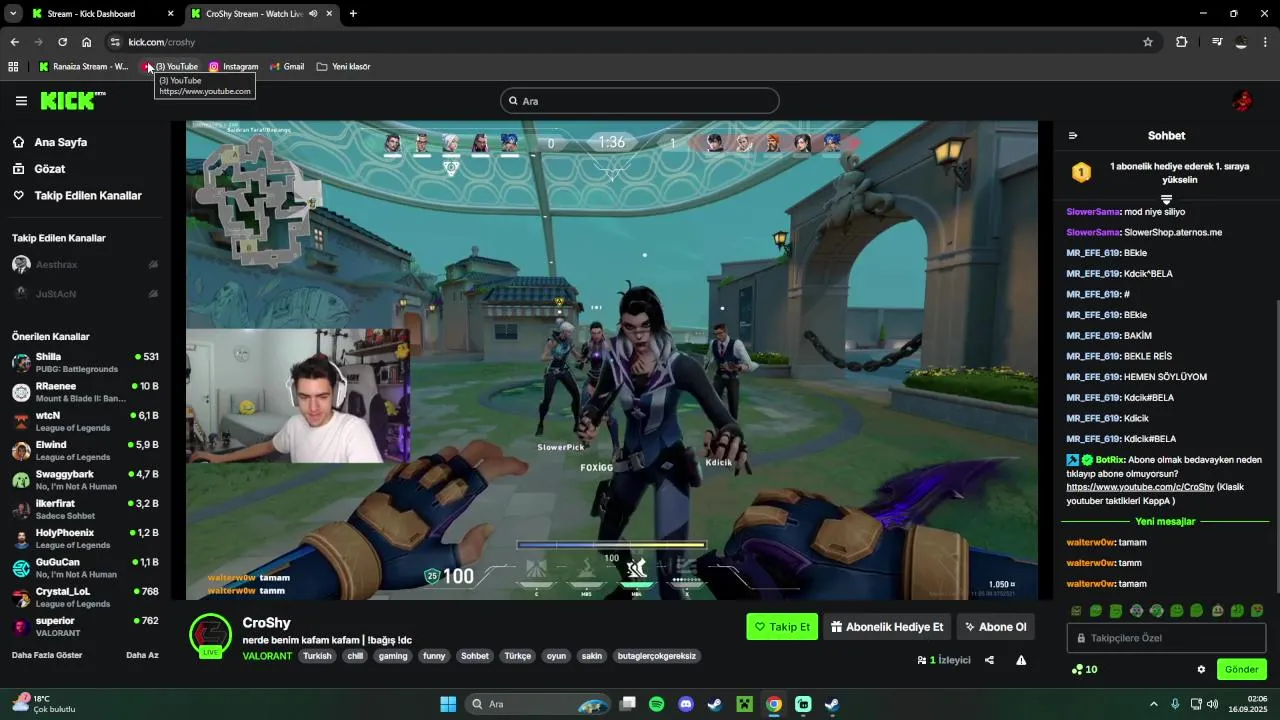Open Chrome media control icon
1280x720 pixels.
(x=1216, y=42)
